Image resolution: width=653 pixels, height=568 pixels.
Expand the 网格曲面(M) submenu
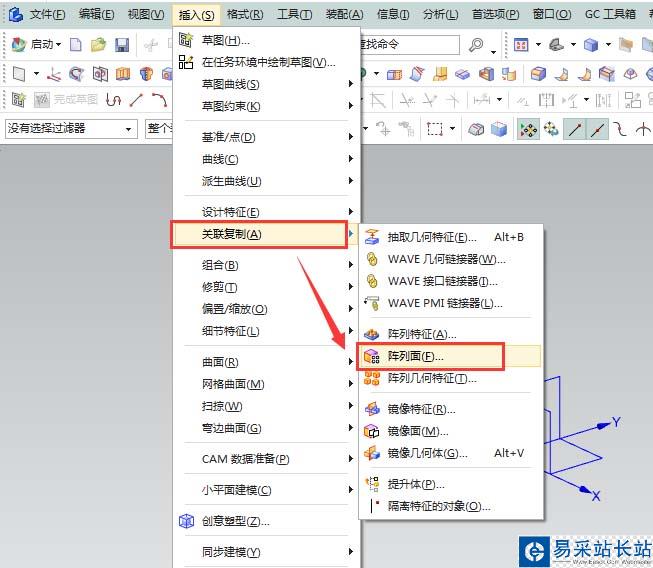266,384
